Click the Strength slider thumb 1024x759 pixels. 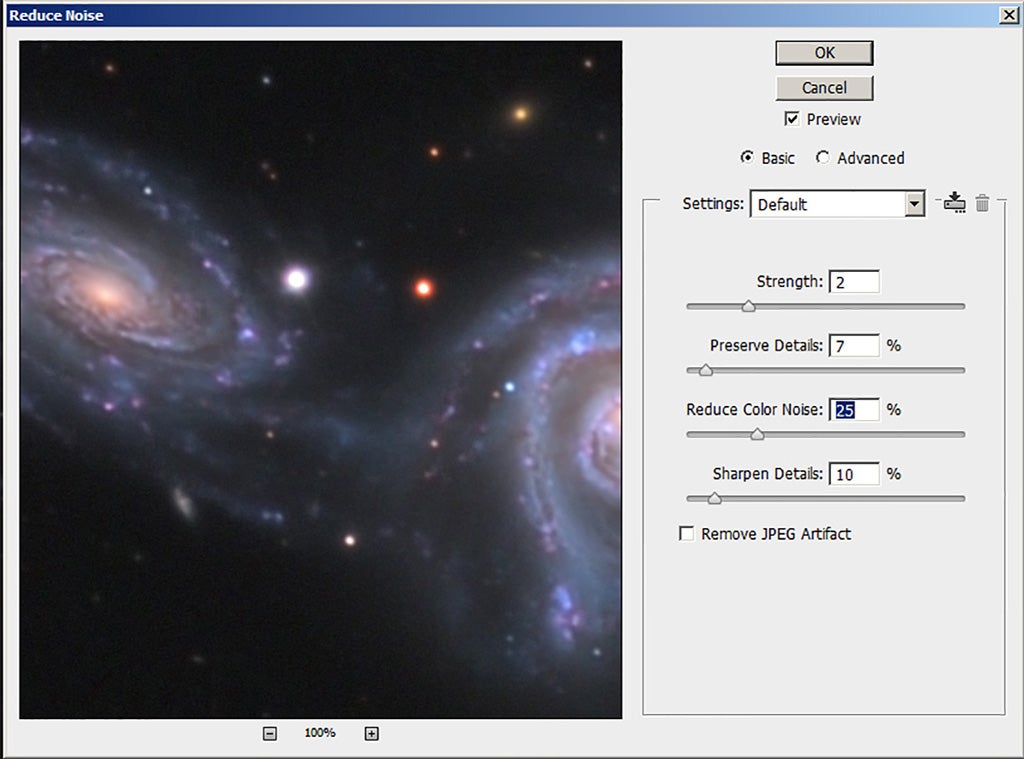click(x=748, y=306)
